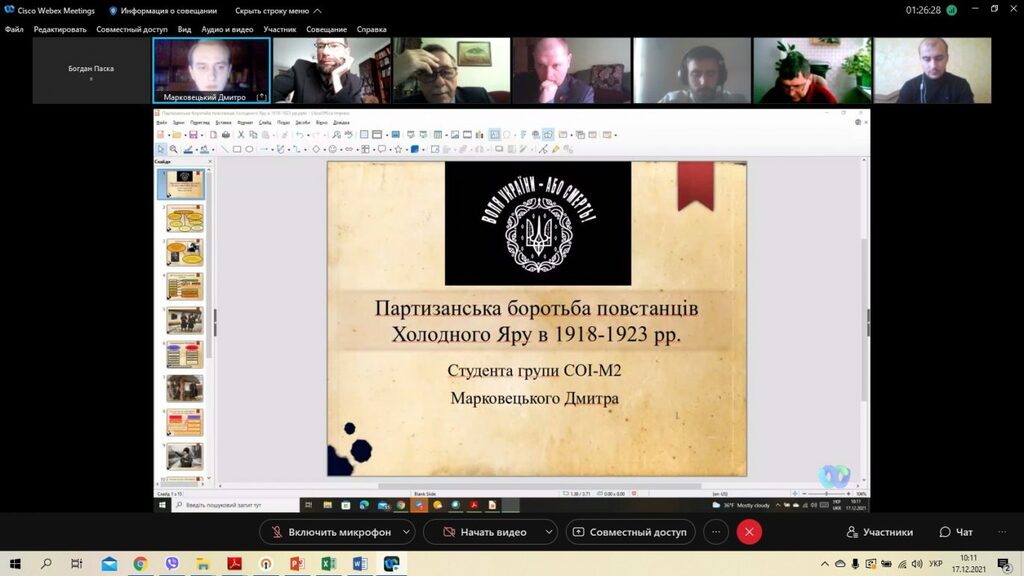Show hidden system tray icons
Image resolution: width=1024 pixels, height=576 pixels.
[825, 564]
